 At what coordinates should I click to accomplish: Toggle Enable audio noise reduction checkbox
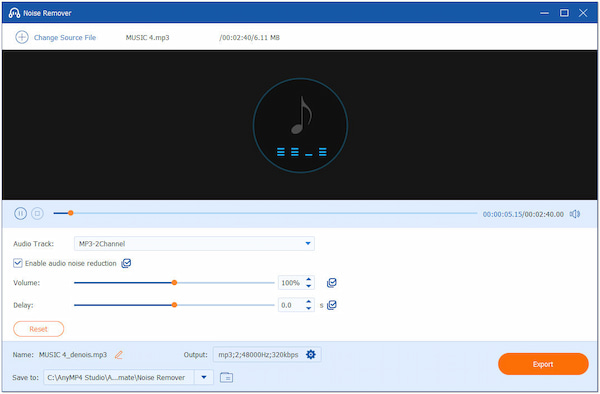tap(18, 263)
